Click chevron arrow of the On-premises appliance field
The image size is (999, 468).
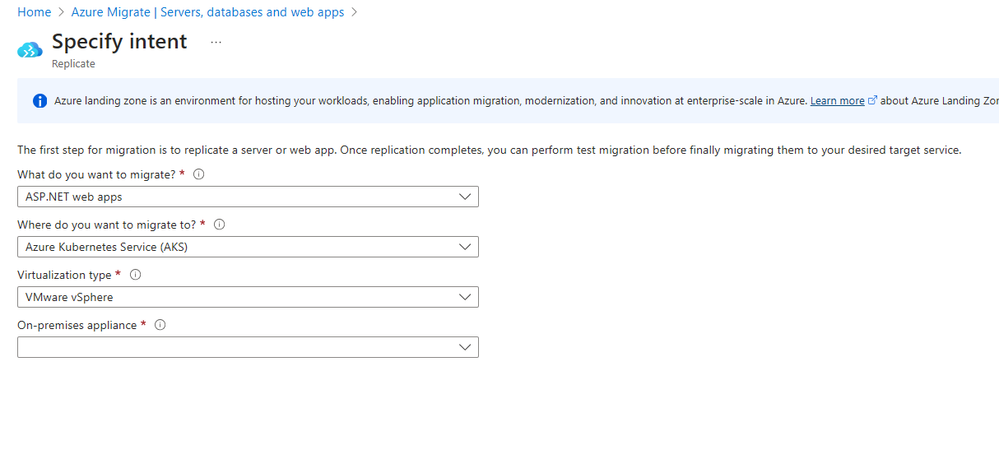(x=465, y=347)
